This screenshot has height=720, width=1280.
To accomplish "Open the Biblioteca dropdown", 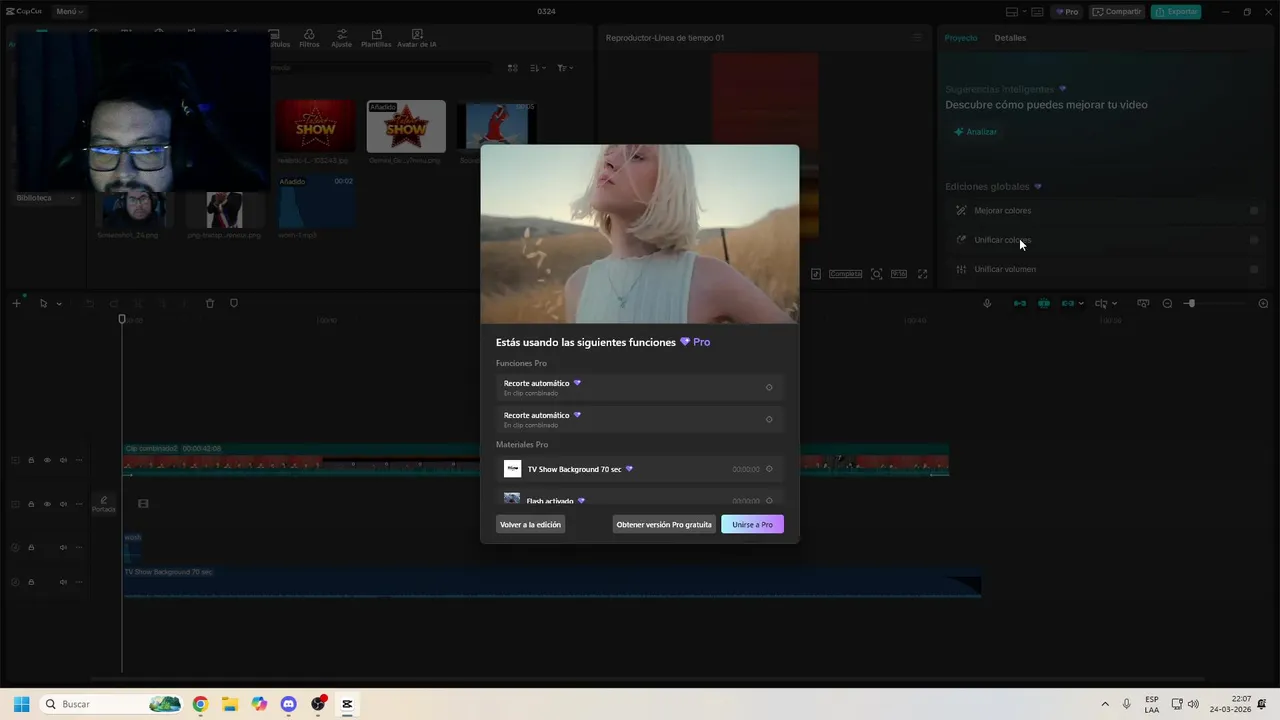I will 45,198.
